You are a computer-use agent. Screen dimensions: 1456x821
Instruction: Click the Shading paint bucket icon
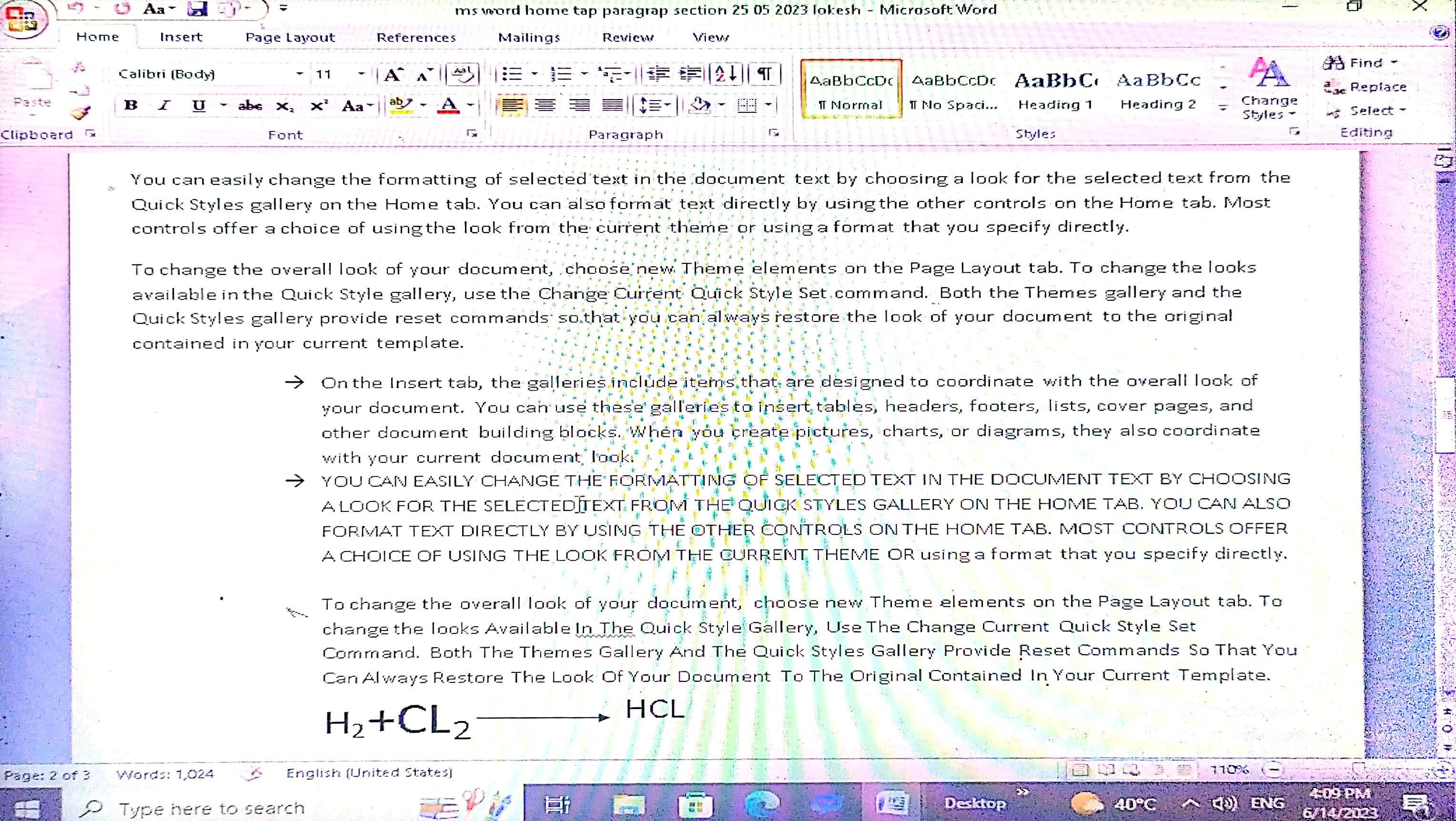point(700,105)
